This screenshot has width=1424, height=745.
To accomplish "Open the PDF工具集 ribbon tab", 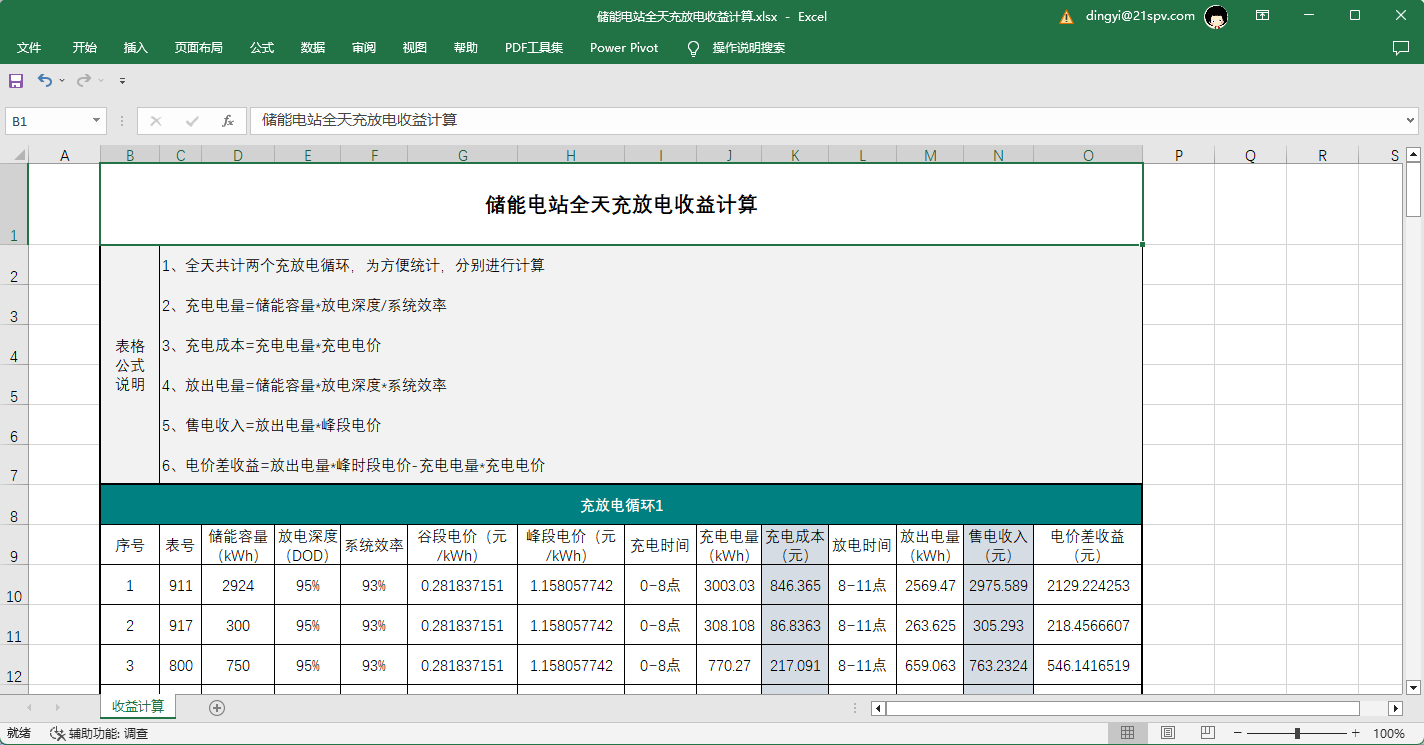I will (534, 47).
